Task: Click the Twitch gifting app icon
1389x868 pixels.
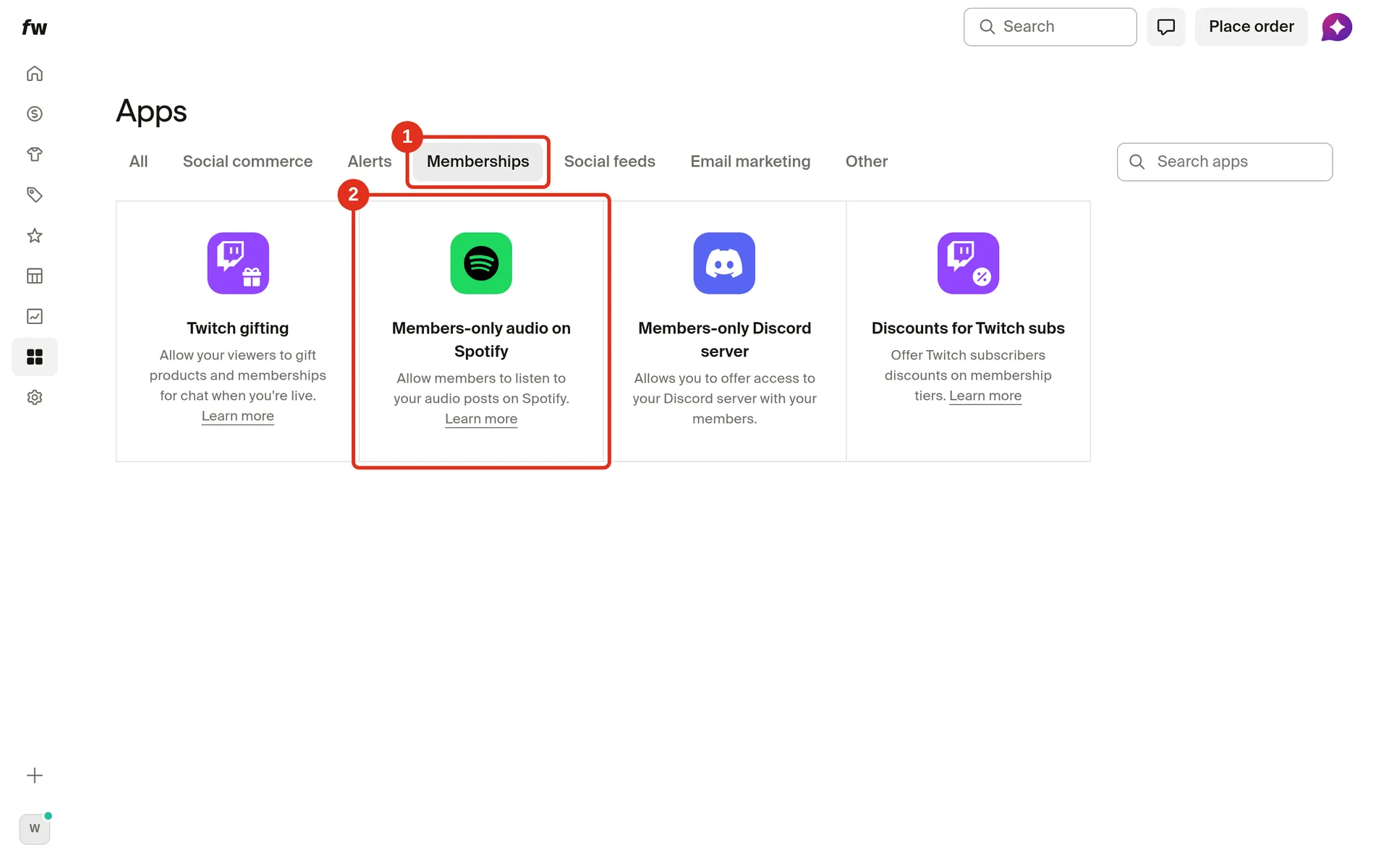Action: pos(238,263)
